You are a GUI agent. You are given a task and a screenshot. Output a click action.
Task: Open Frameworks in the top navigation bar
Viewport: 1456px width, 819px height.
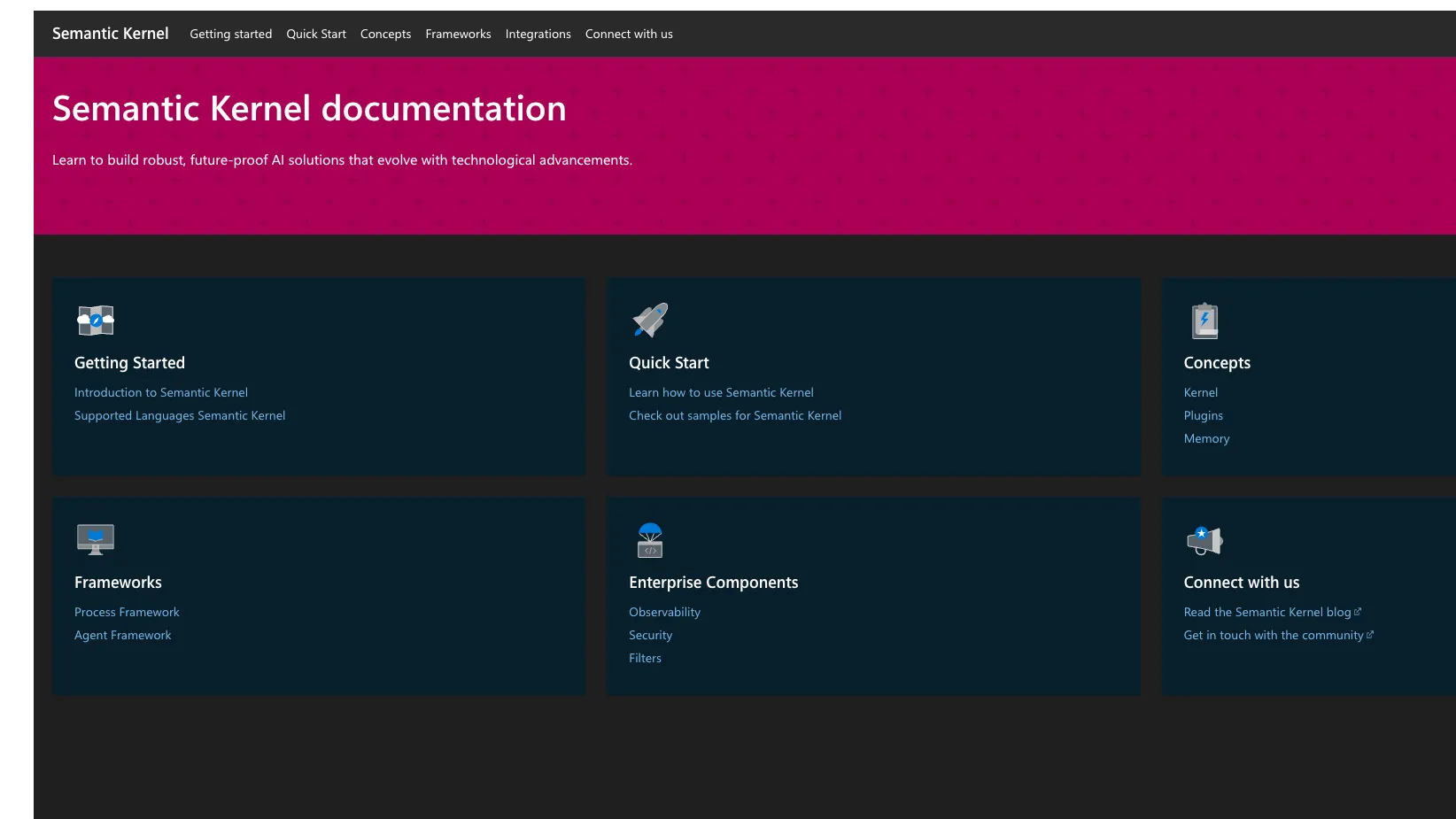point(458,34)
